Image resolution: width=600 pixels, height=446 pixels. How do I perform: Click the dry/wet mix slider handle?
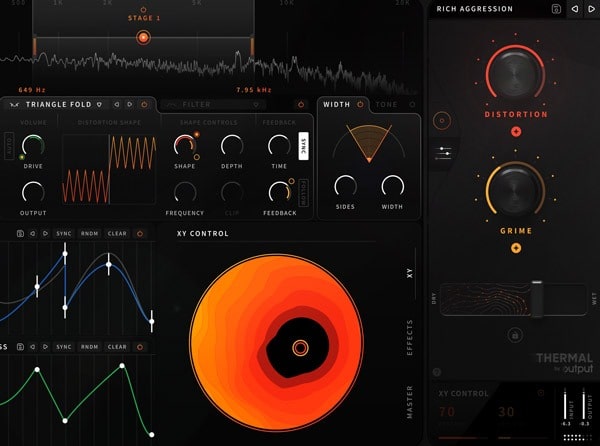pos(537,297)
